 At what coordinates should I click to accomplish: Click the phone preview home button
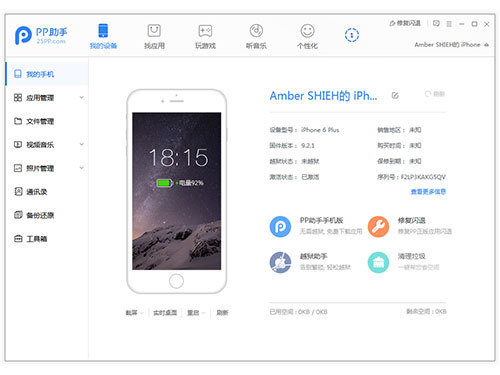[176, 281]
